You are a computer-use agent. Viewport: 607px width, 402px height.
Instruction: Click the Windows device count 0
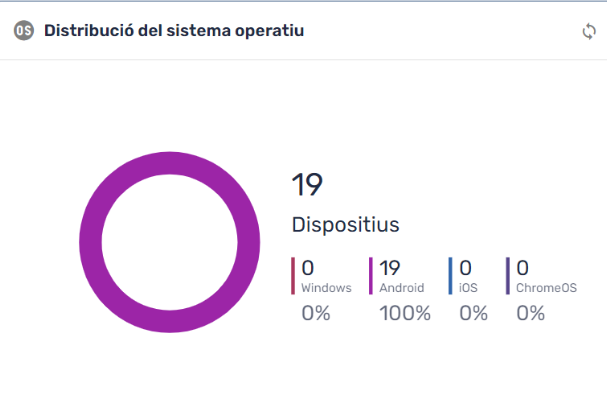[x=308, y=268]
